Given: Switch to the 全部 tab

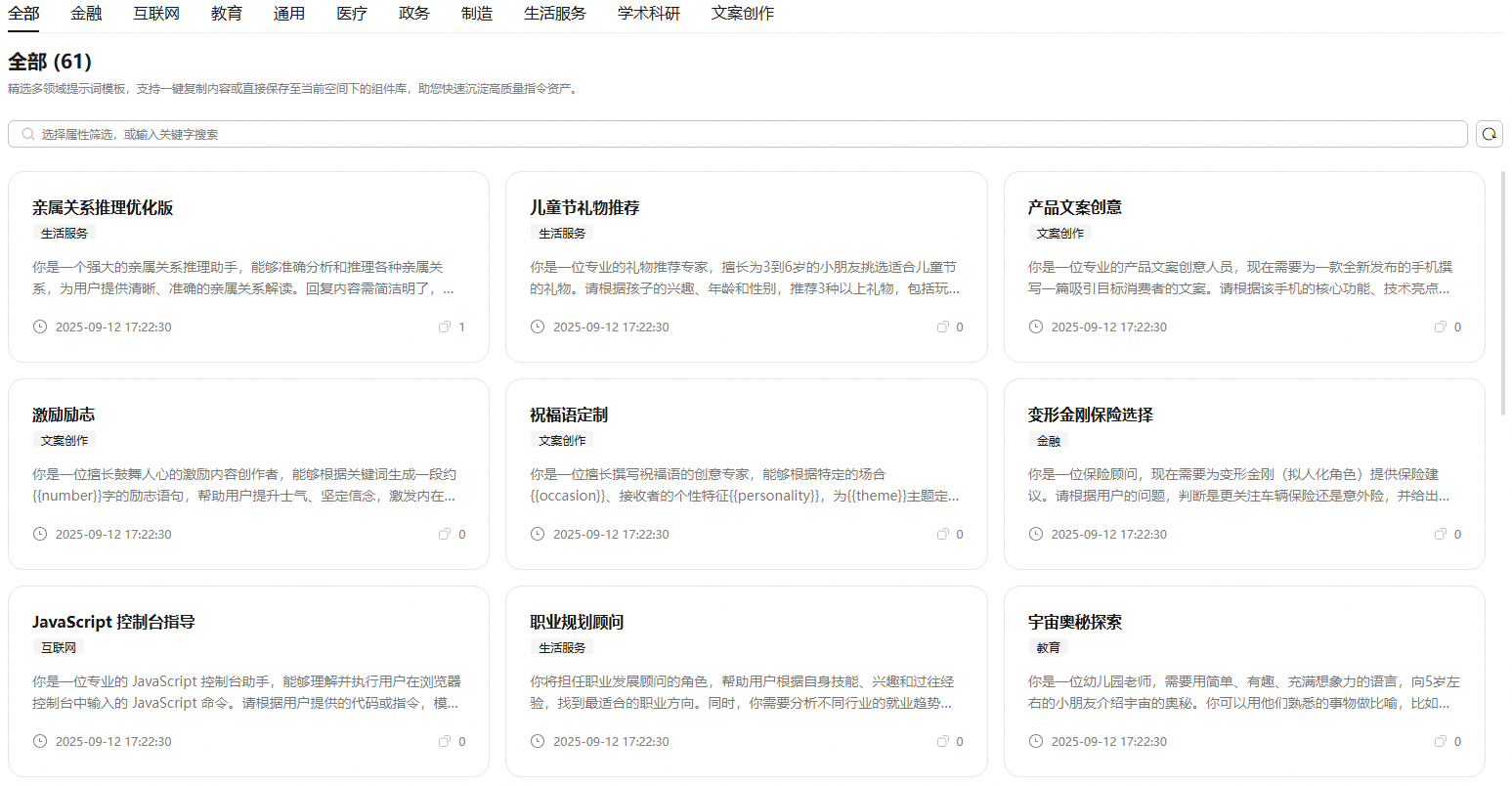Looking at the screenshot, I should click(23, 14).
